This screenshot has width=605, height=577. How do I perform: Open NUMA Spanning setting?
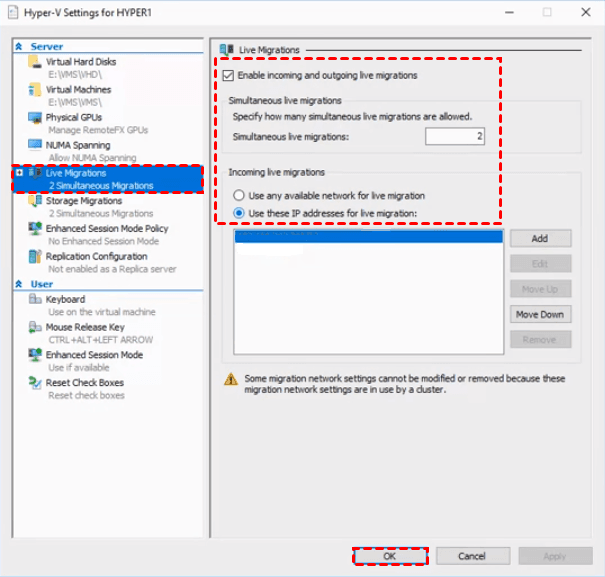click(x=78, y=145)
